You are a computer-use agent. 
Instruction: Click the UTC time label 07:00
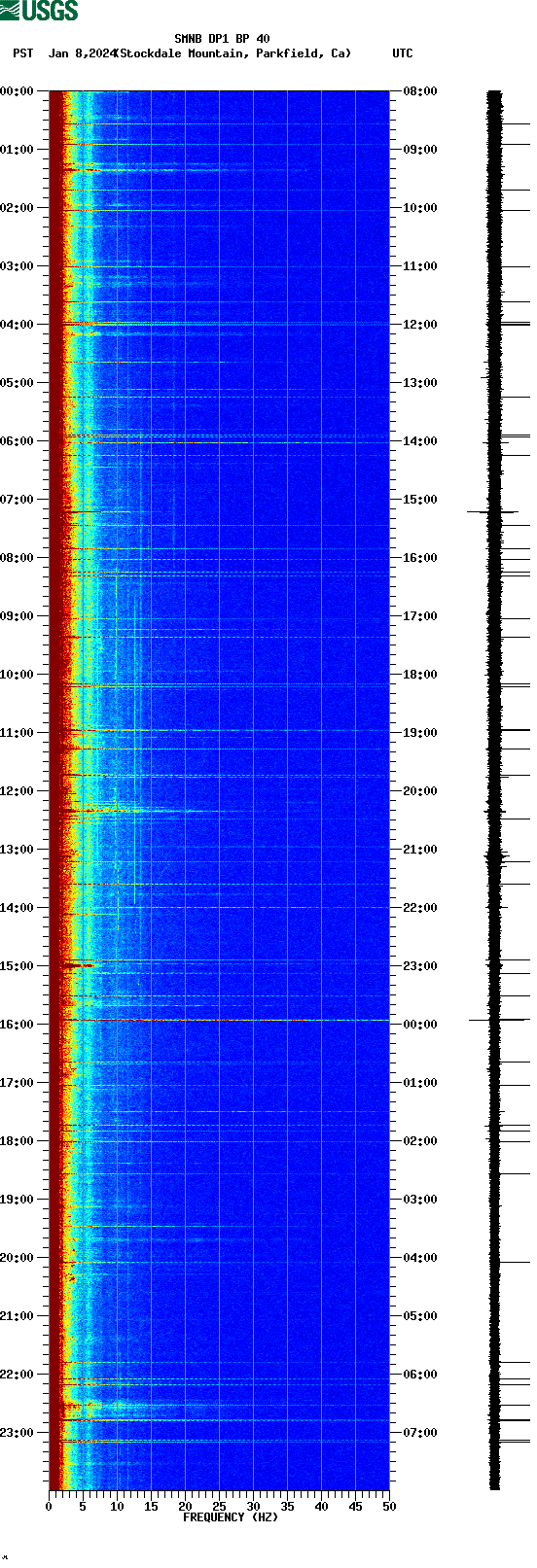(420, 1433)
